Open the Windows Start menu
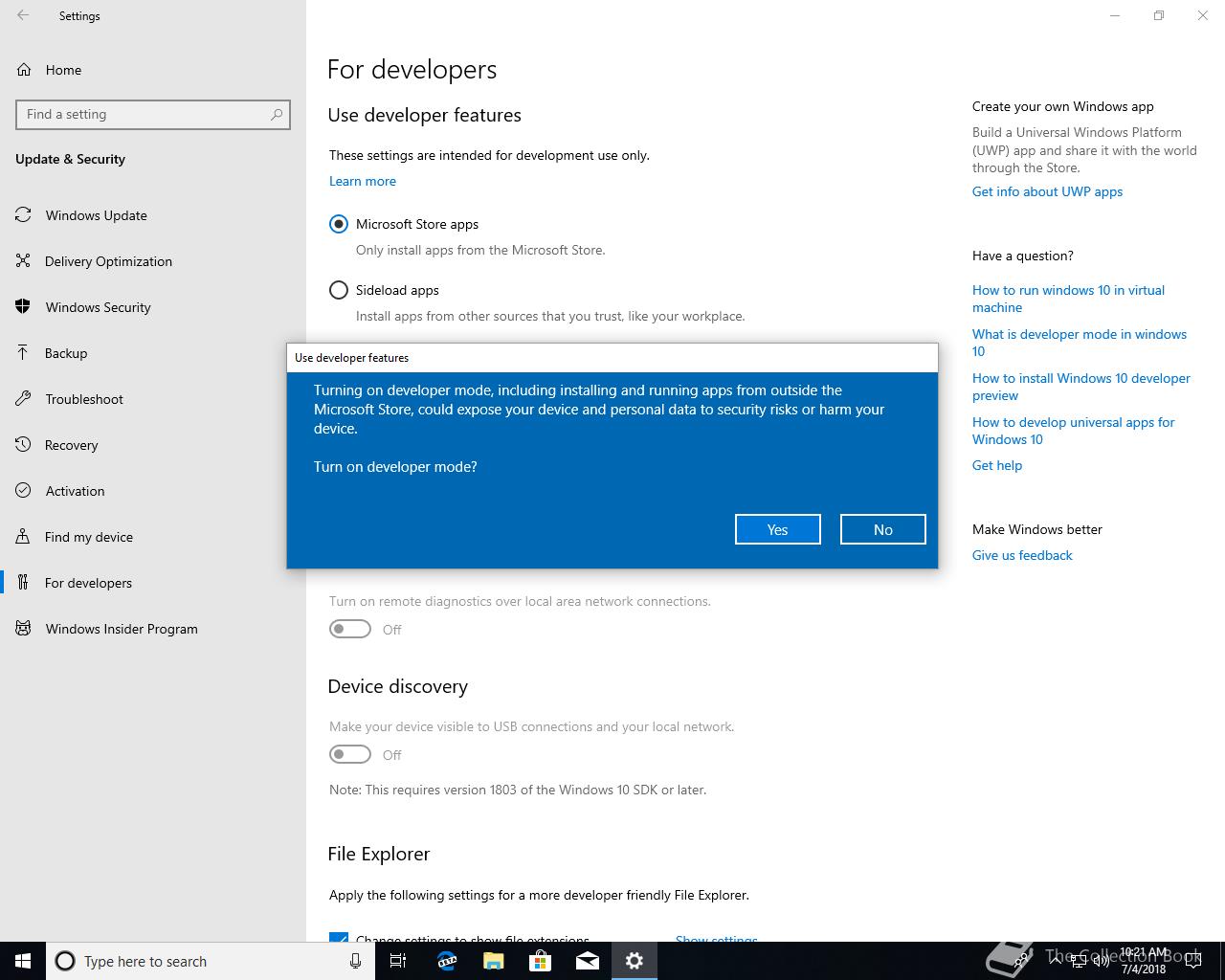This screenshot has width=1225, height=980. [23, 961]
